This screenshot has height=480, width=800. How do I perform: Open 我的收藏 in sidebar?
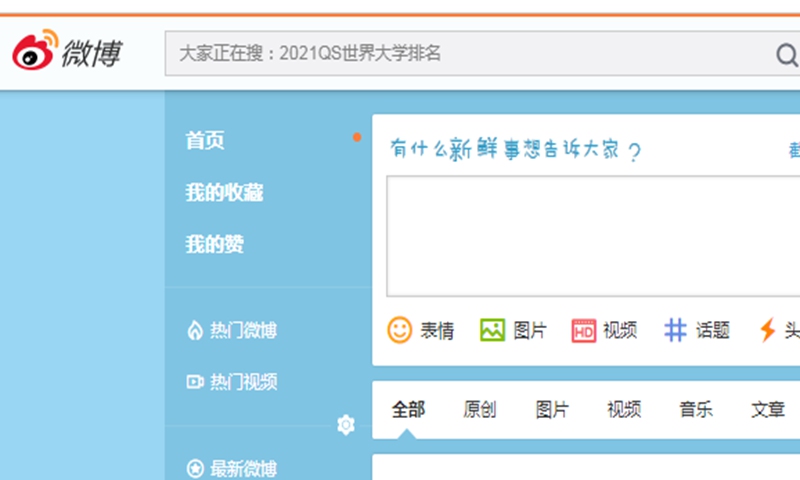(x=224, y=193)
